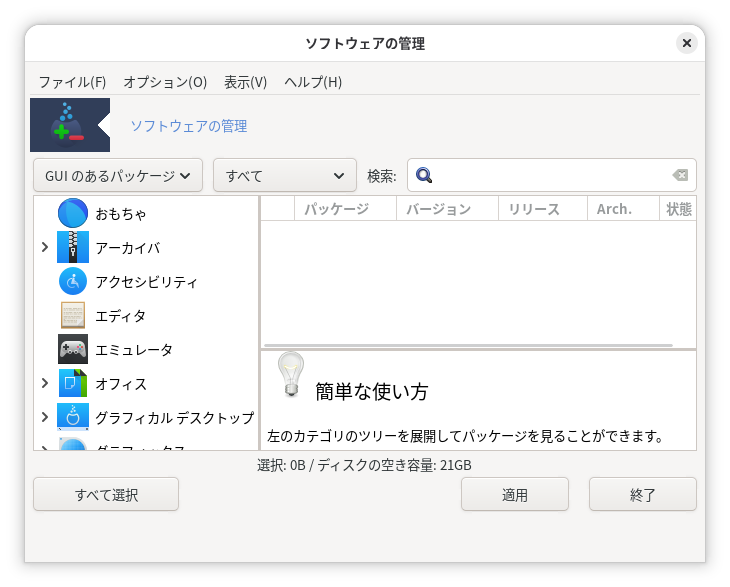Screen dimensions: 730x587
Task: Click the アーカイバ zipper icon
Action: pos(73,247)
